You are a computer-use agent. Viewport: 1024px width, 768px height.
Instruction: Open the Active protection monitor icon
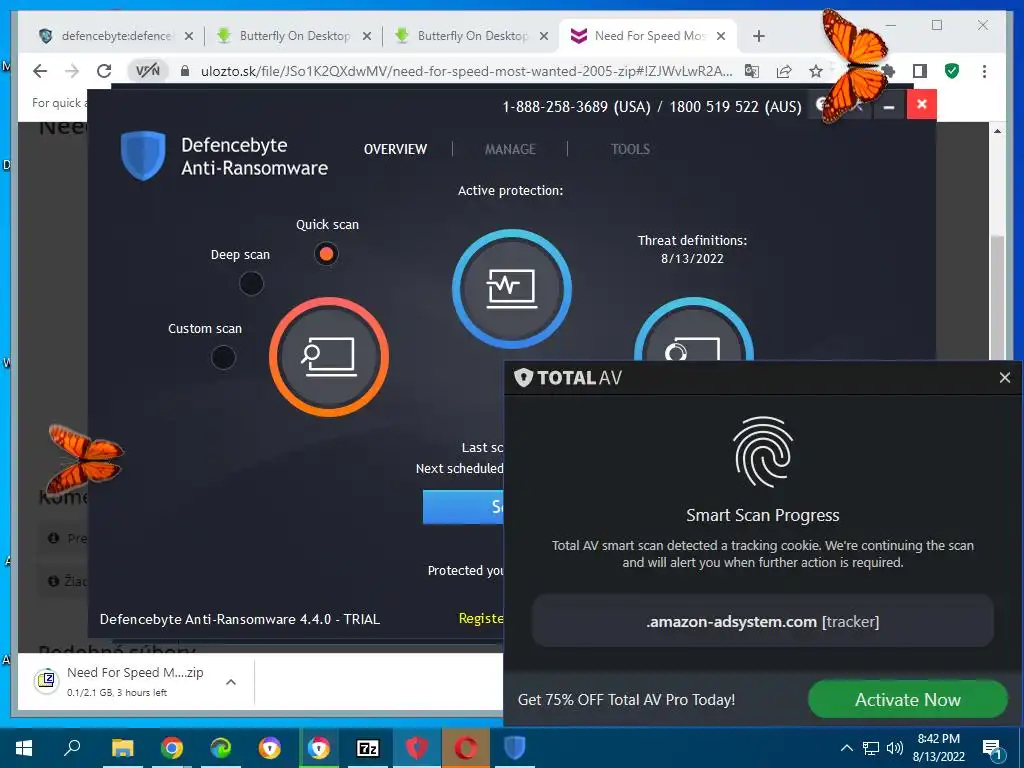(512, 289)
